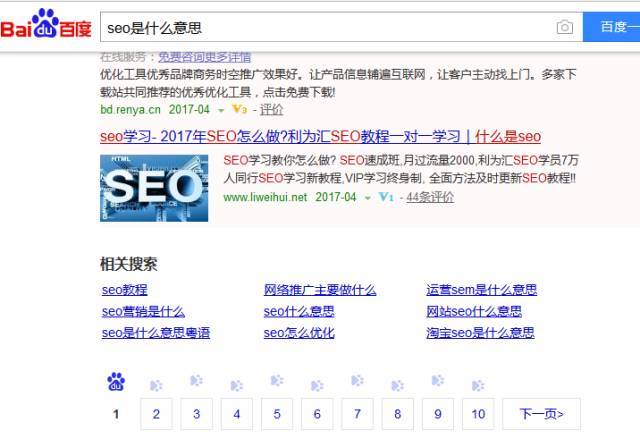Click the 相关搜索 heading

pyautogui.click(x=129, y=264)
